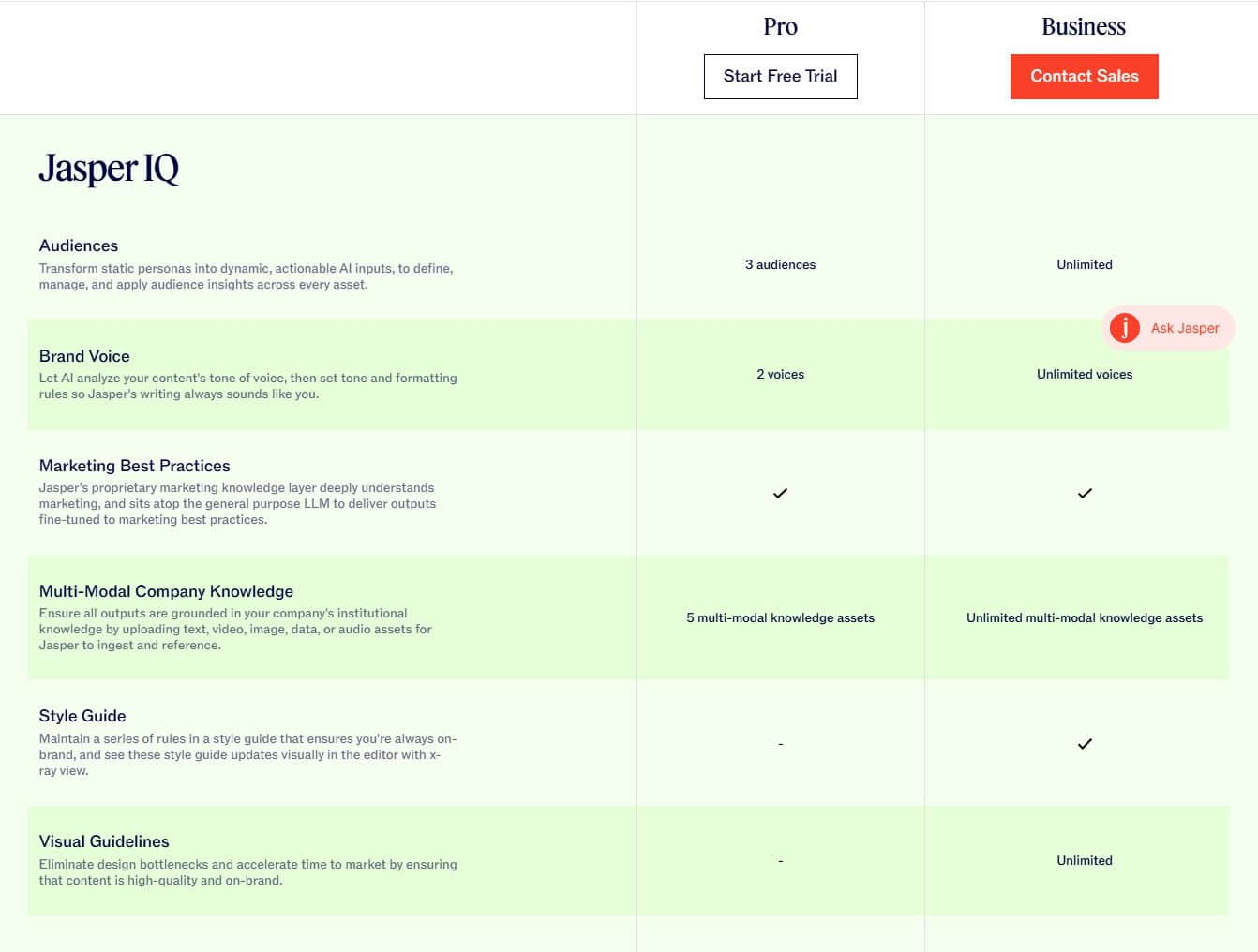The image size is (1258, 952).
Task: Select the Business plan heading
Action: tap(1084, 26)
